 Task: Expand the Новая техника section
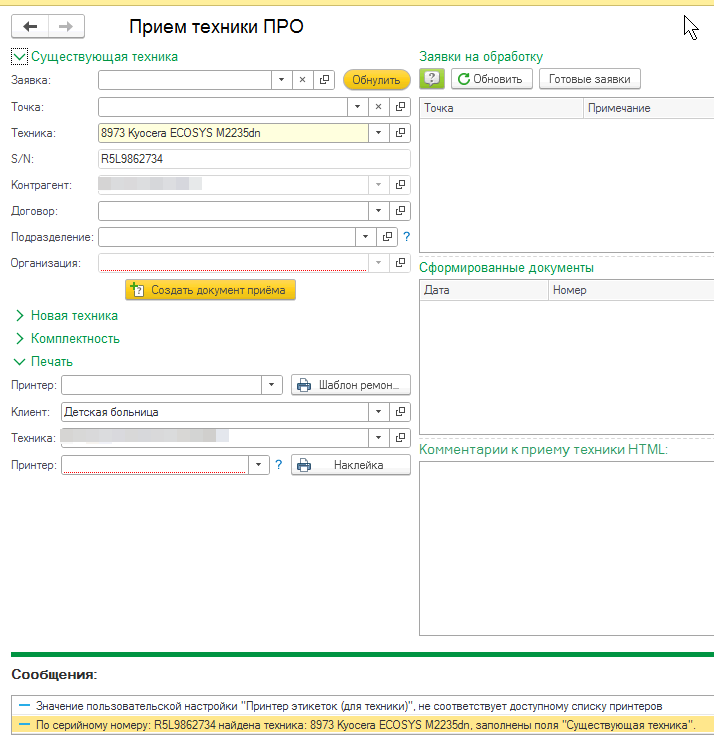click(19, 315)
